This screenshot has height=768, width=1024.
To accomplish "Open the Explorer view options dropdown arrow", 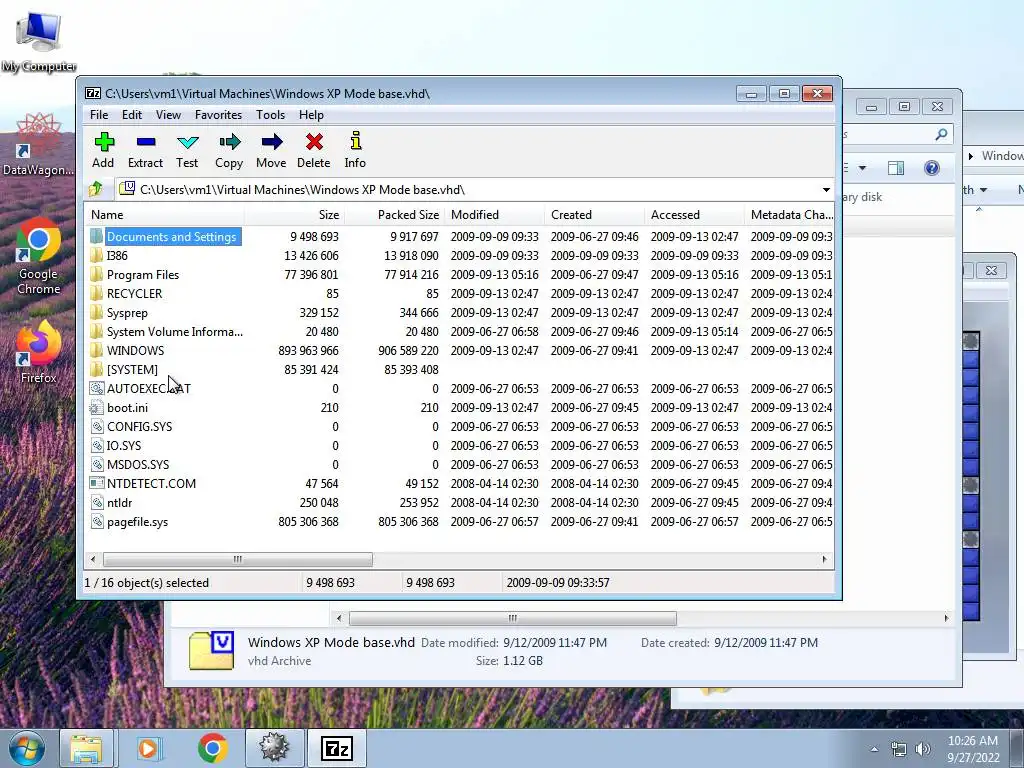I will (x=862, y=168).
